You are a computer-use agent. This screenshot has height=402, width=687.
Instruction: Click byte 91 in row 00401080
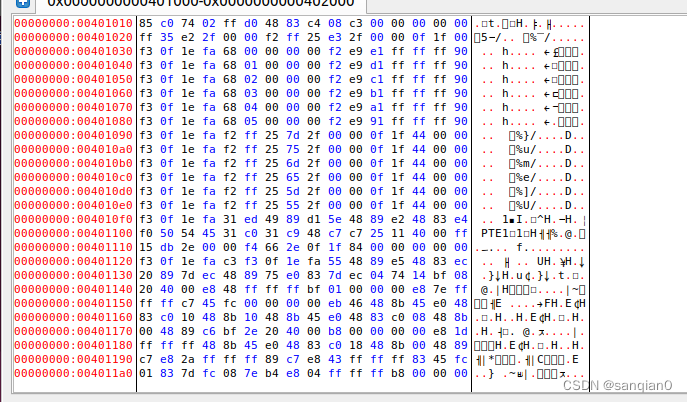click(x=377, y=121)
